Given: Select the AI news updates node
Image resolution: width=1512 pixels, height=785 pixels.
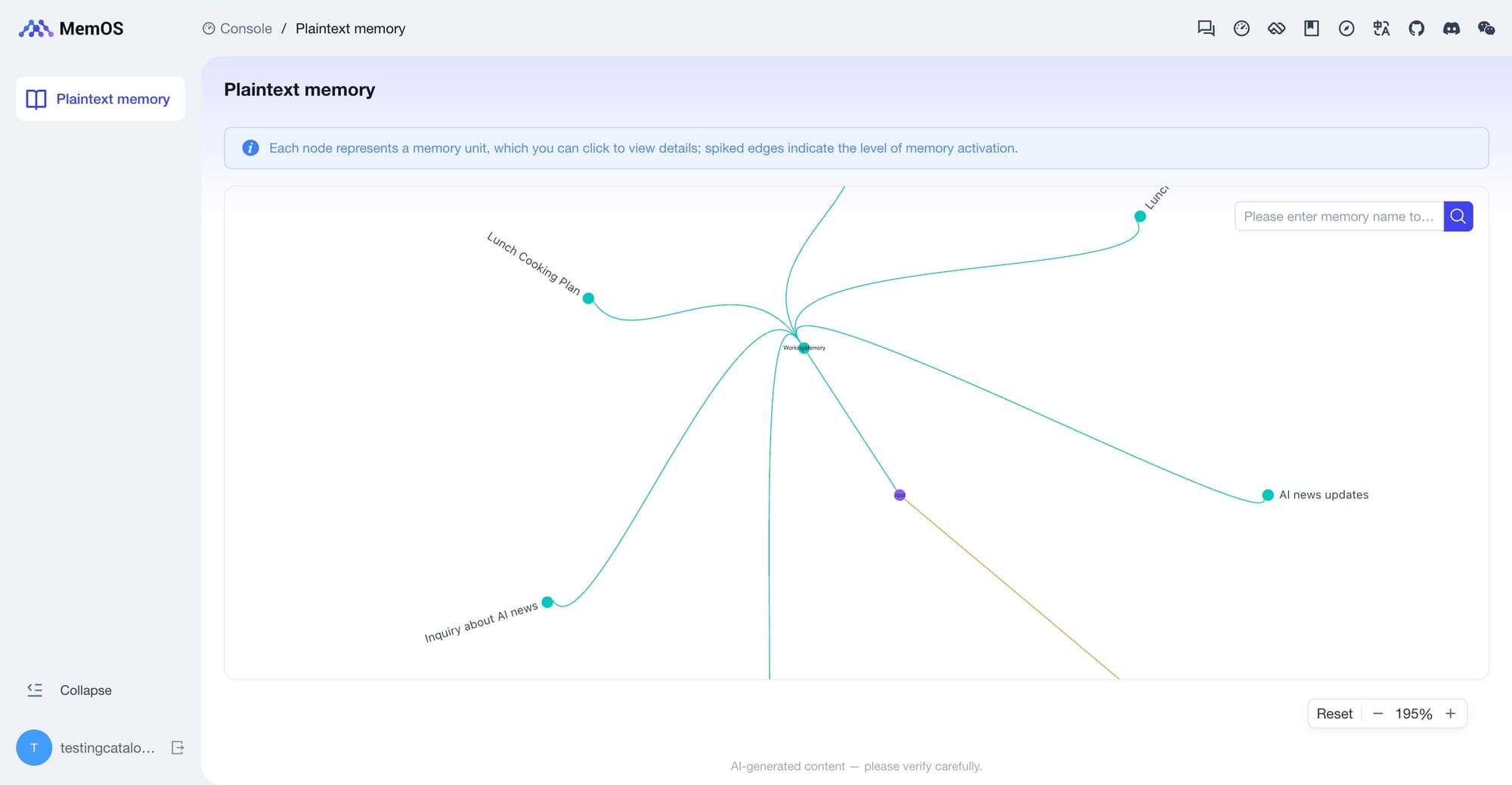Looking at the screenshot, I should click(1268, 496).
